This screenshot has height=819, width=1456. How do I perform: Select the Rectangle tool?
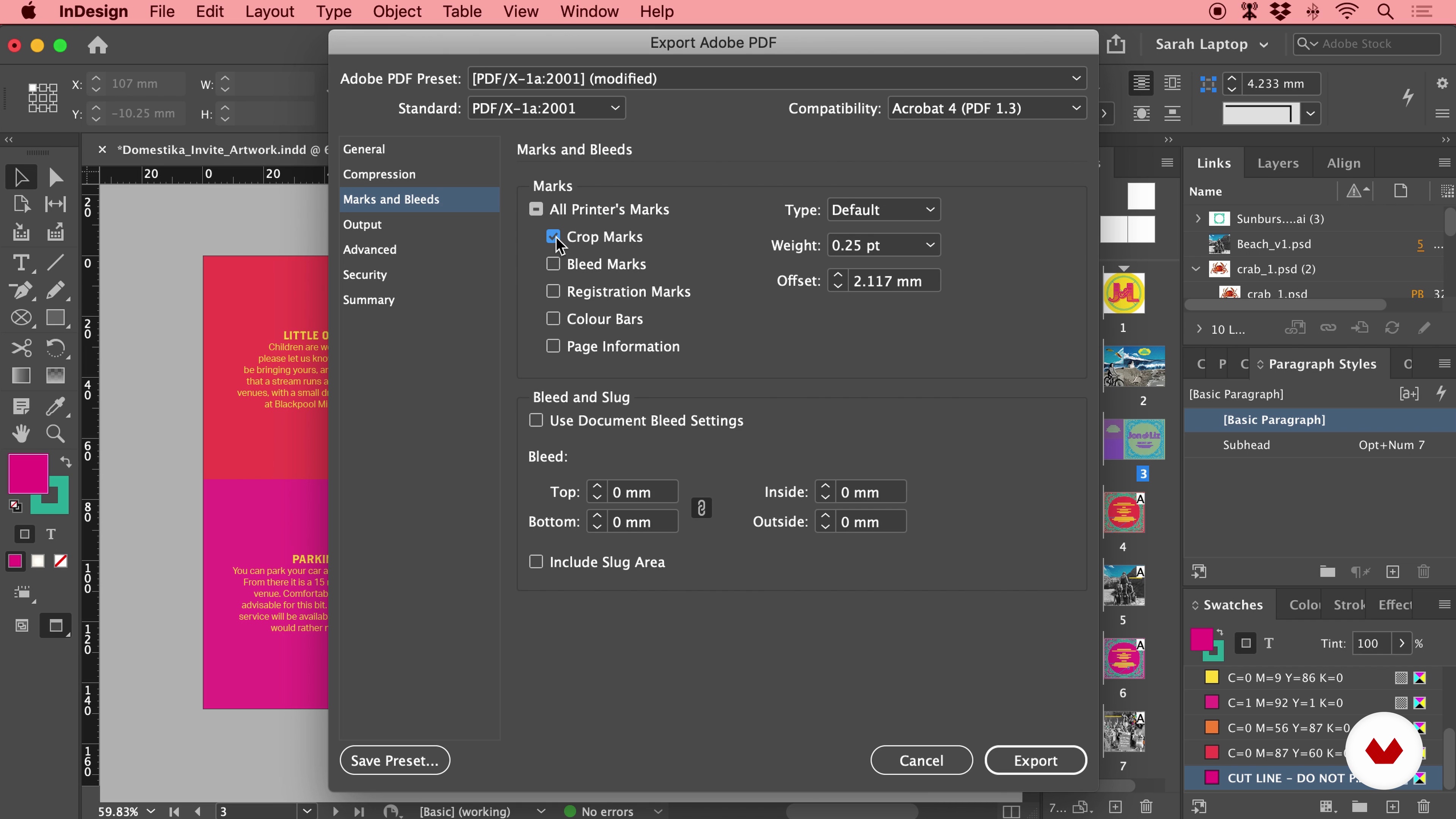(55, 318)
